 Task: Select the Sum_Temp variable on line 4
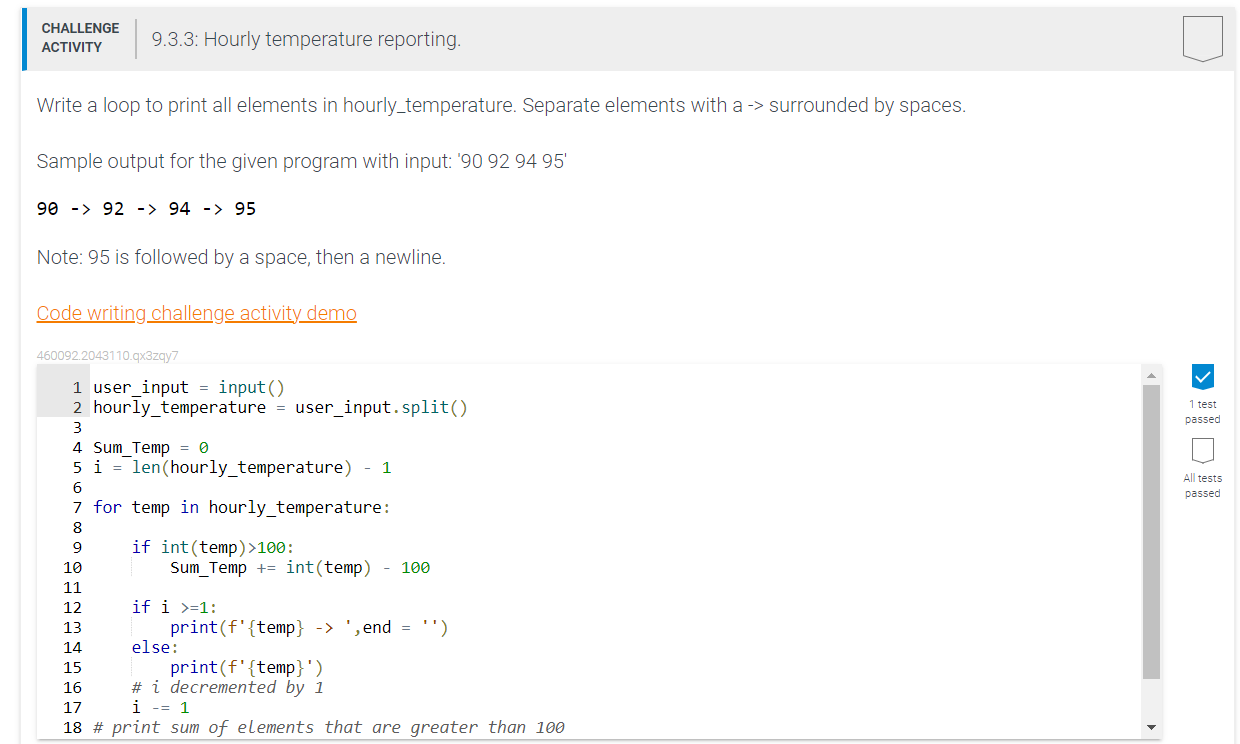tap(130, 447)
